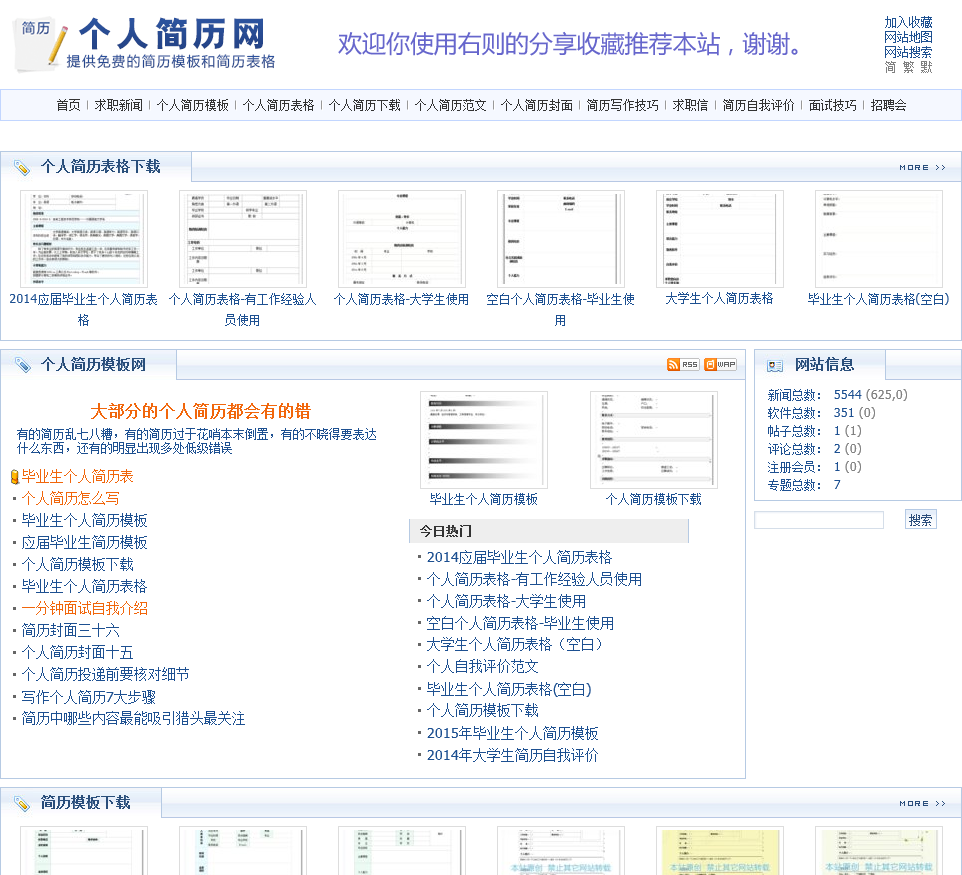Open 求职新闻 navigation item

click(x=118, y=106)
